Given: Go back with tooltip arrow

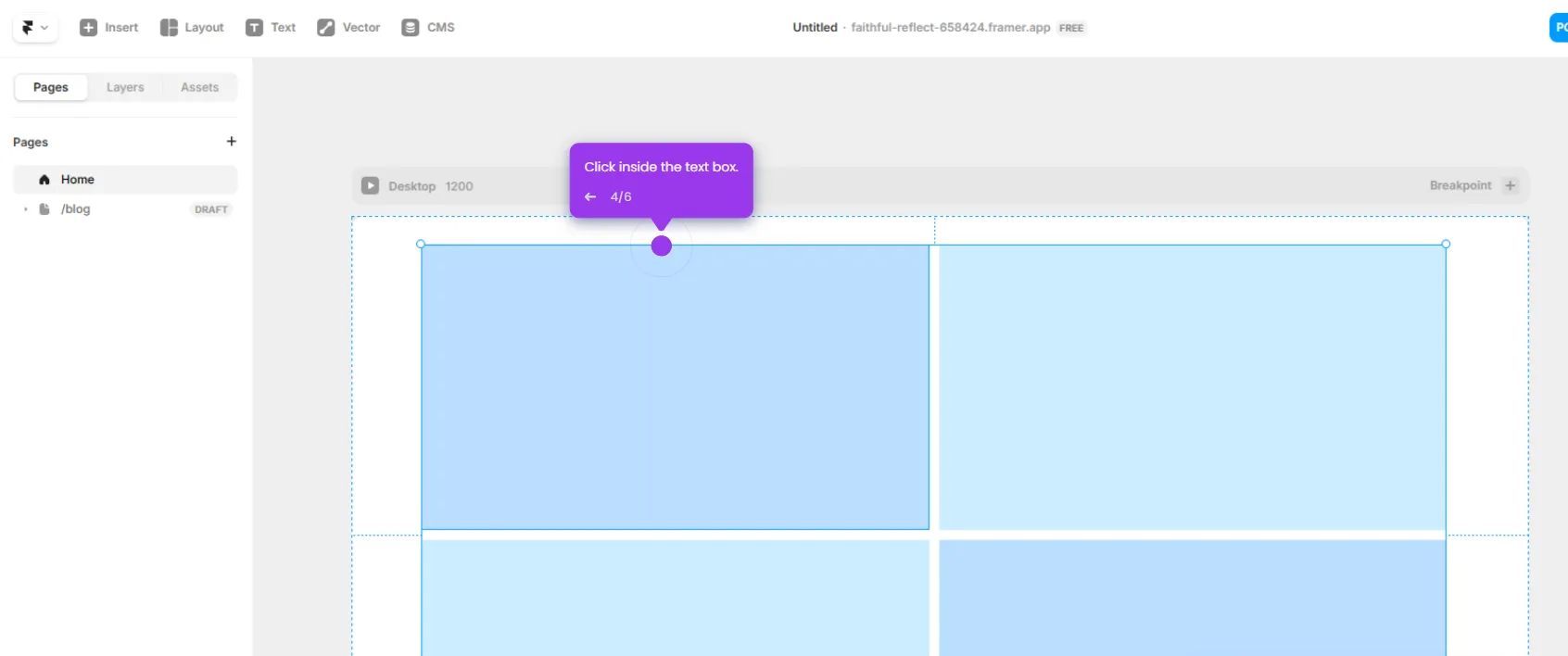Looking at the screenshot, I should tap(590, 196).
